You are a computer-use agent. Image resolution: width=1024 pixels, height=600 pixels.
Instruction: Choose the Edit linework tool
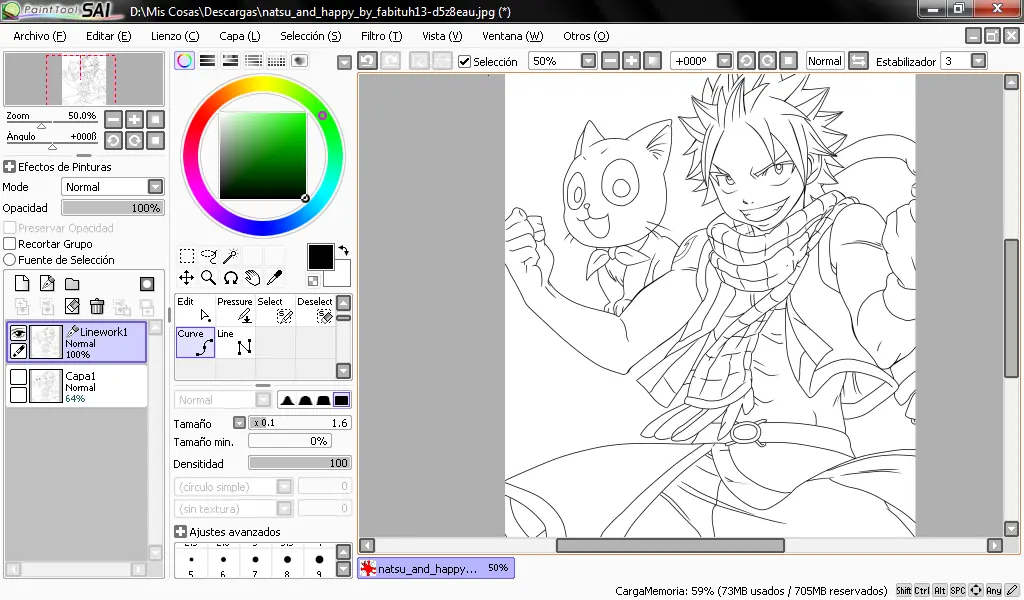195,310
